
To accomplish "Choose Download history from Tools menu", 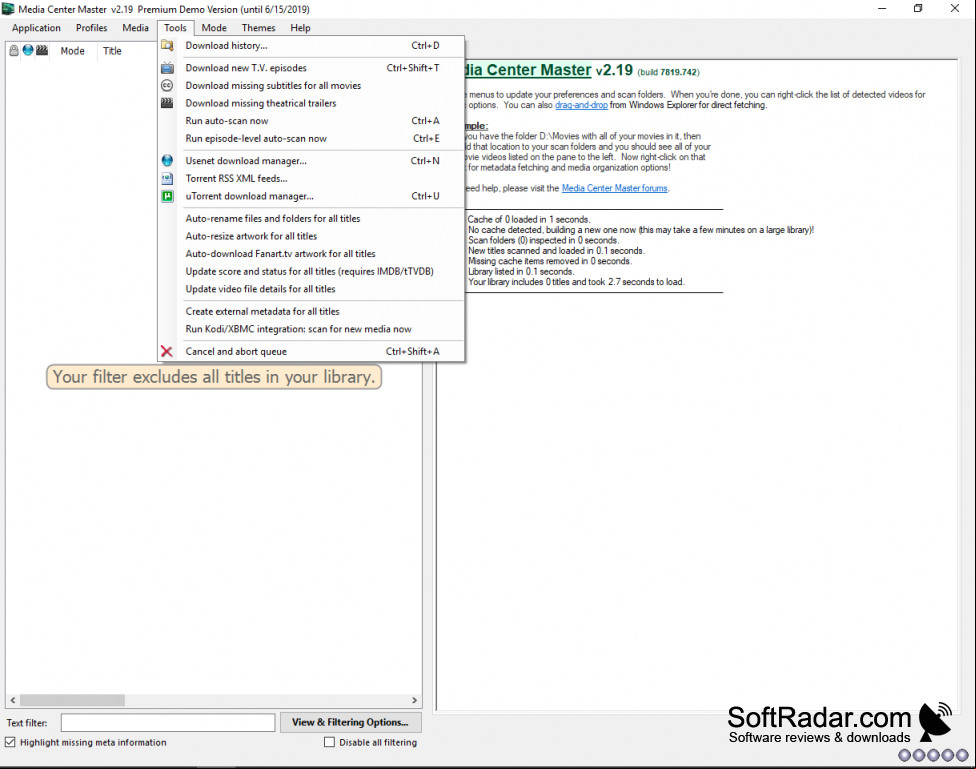I will [311, 45].
